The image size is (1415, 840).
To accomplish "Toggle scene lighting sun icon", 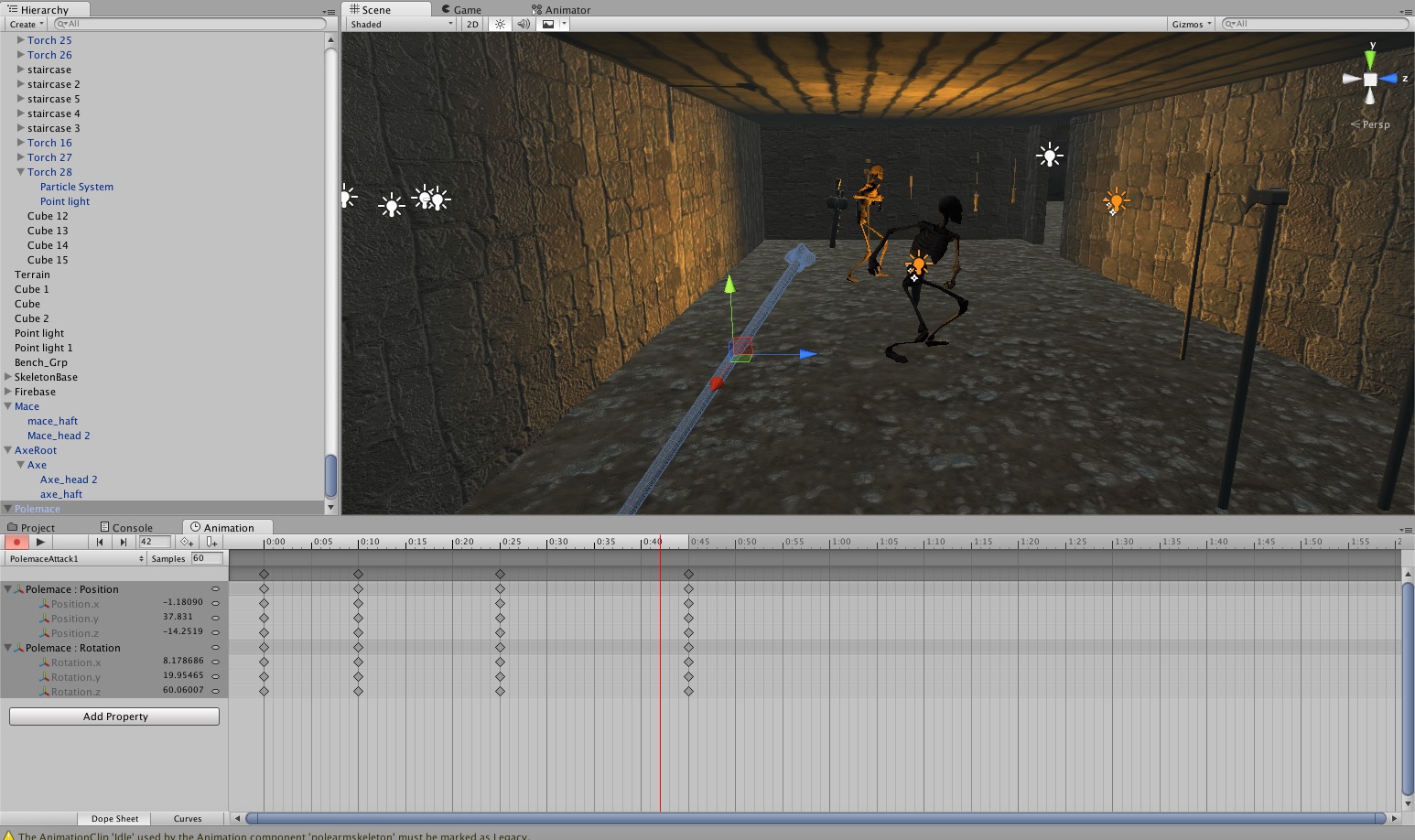I will (x=500, y=25).
